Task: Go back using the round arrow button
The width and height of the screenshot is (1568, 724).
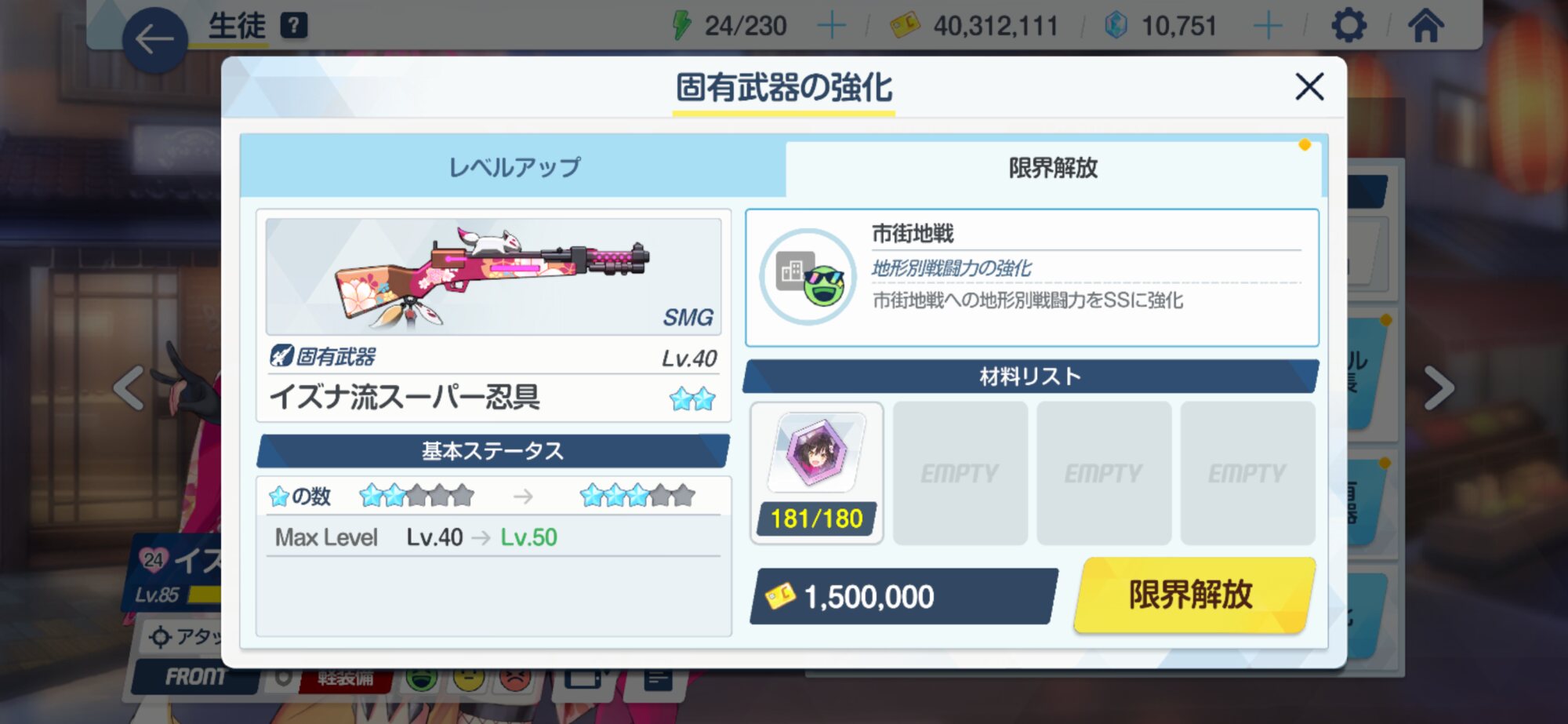Action: (154, 39)
